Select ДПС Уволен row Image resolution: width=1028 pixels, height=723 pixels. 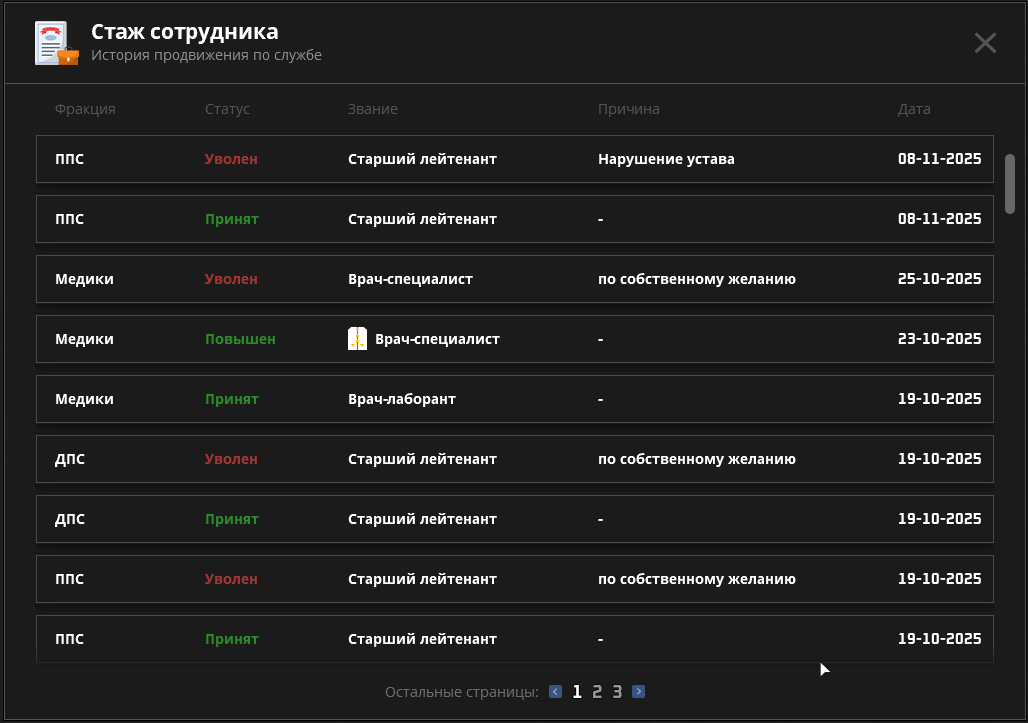[514, 459]
